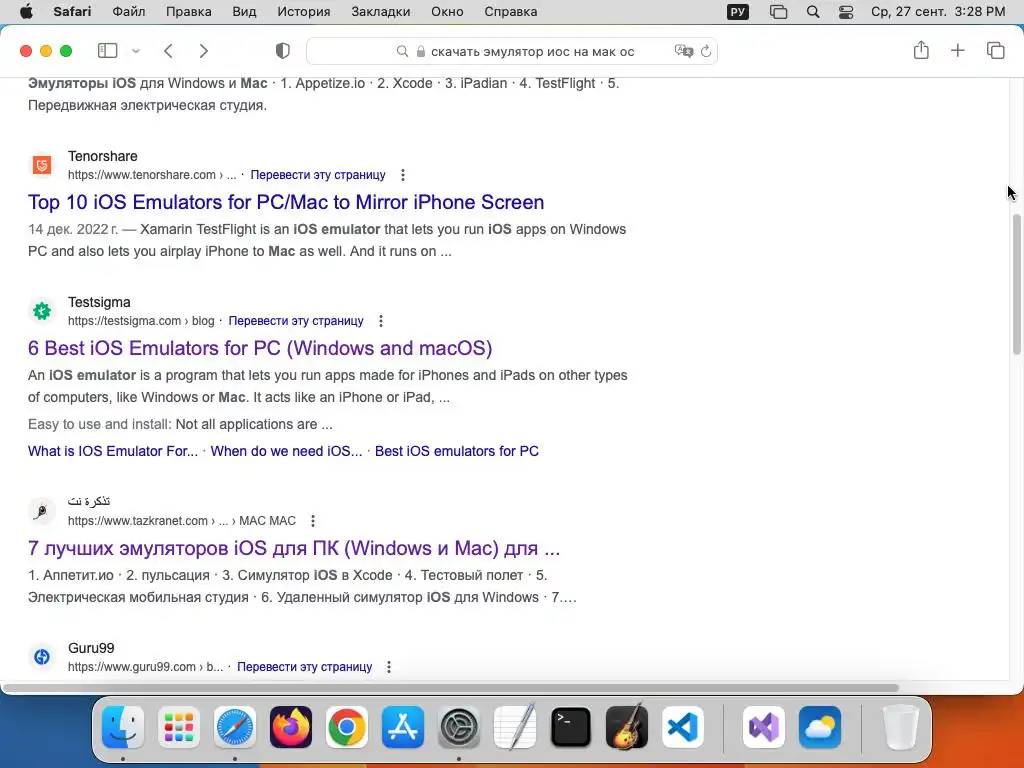1024x768 pixels.
Task: Open Spotlight search in the menu bar
Action: point(813,12)
